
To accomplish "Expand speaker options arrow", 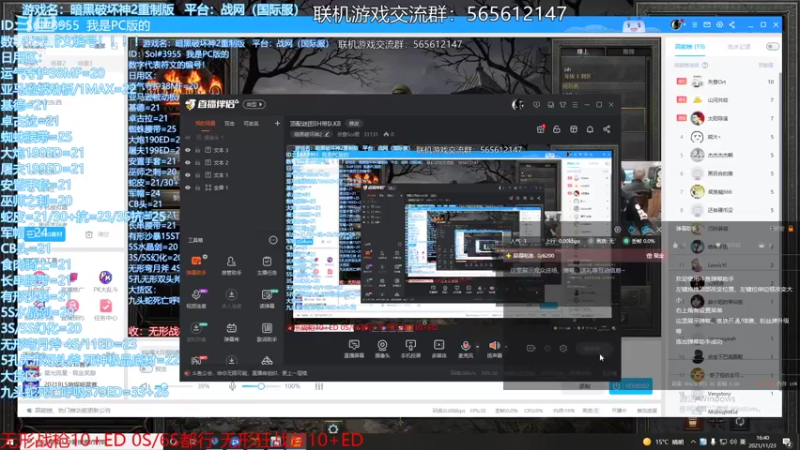I will point(506,346).
